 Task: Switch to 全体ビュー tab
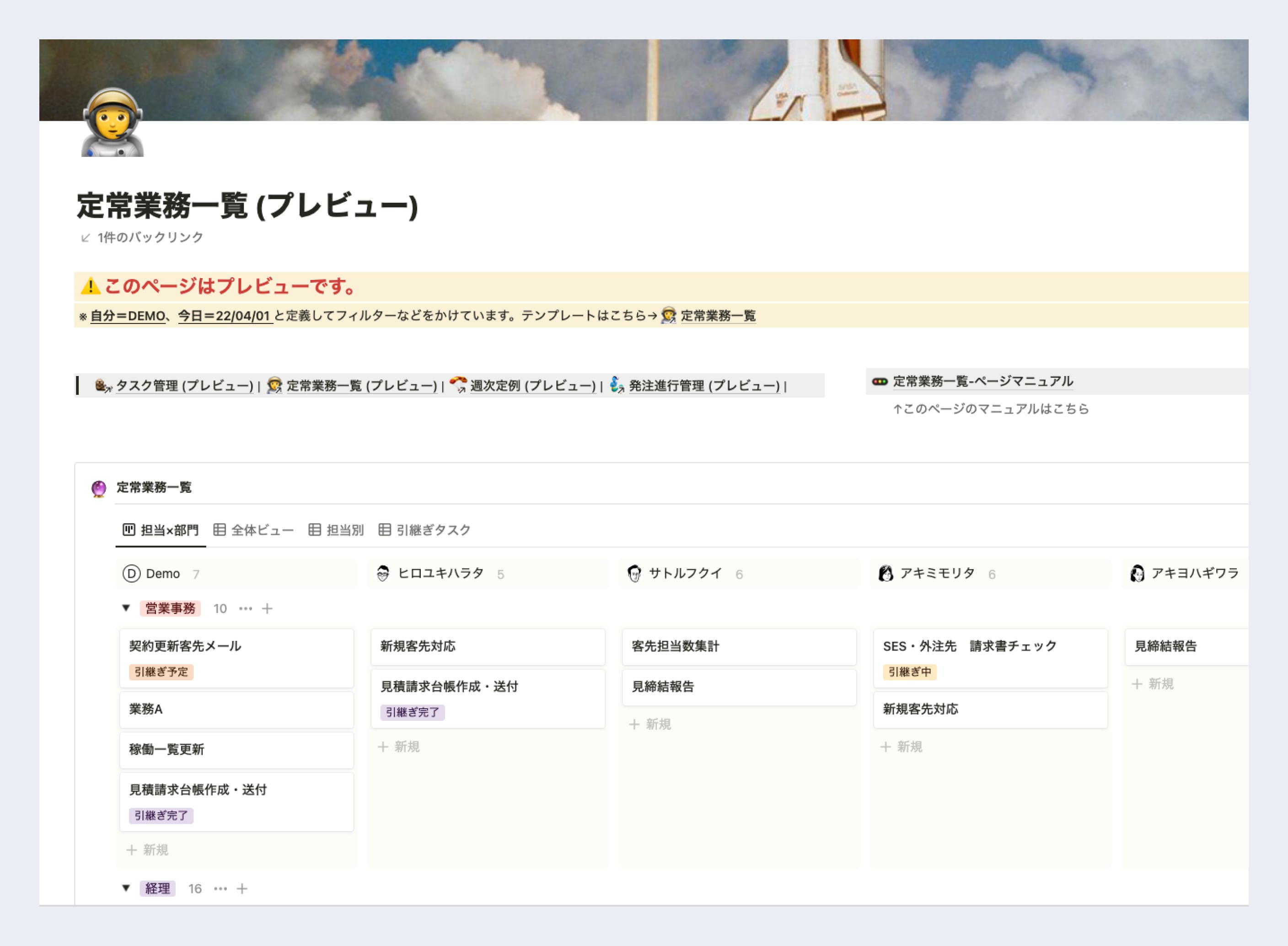click(253, 530)
